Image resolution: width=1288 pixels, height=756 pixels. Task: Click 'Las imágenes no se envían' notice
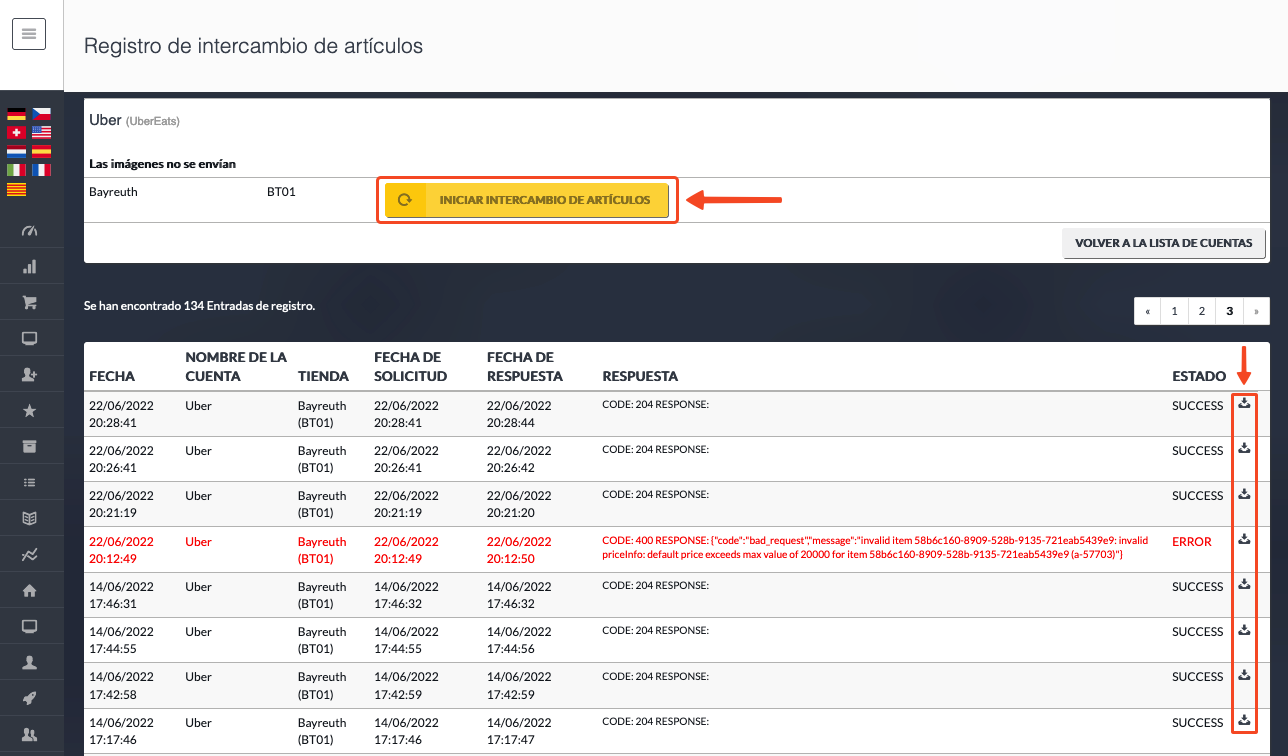click(x=163, y=163)
